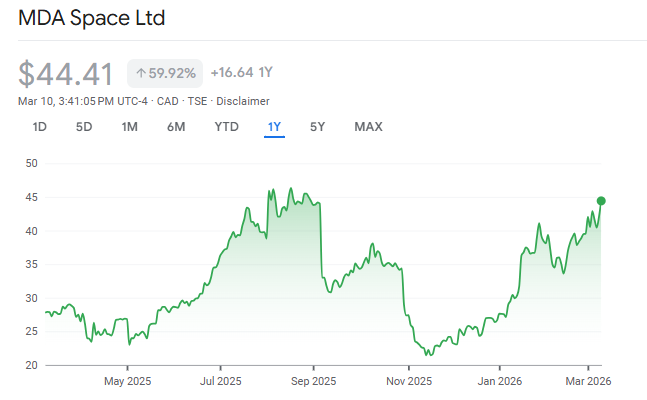Switch chart to 1M range
Viewport: 647px width, 400px height.
pos(130,127)
